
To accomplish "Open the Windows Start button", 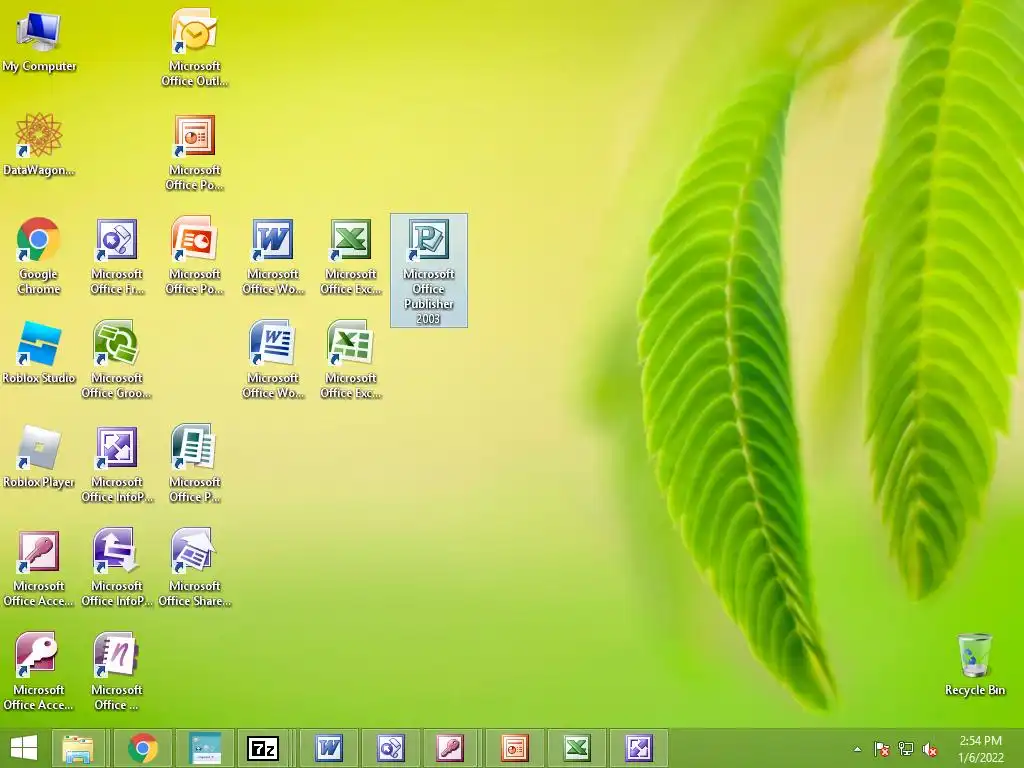I will (x=24, y=748).
